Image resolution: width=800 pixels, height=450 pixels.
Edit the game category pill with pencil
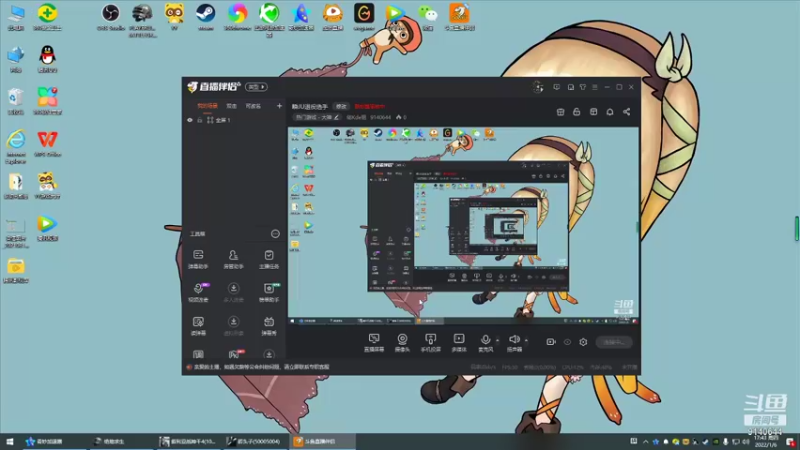[x=317, y=117]
